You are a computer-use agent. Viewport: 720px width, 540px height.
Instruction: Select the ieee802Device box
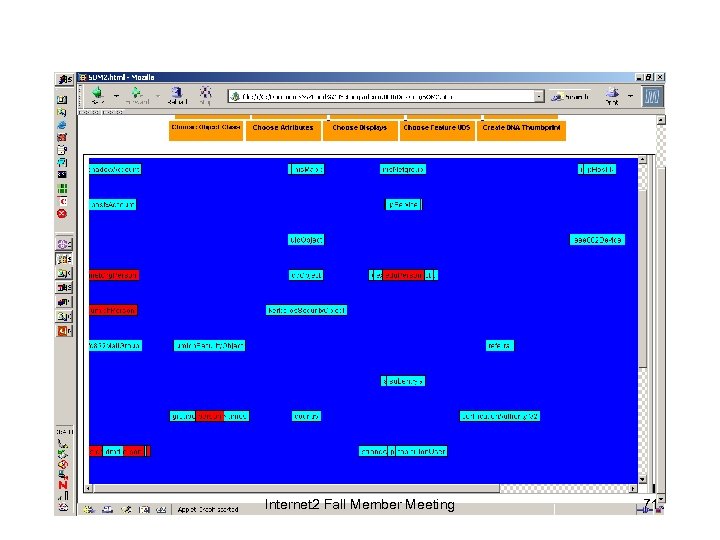click(597, 240)
